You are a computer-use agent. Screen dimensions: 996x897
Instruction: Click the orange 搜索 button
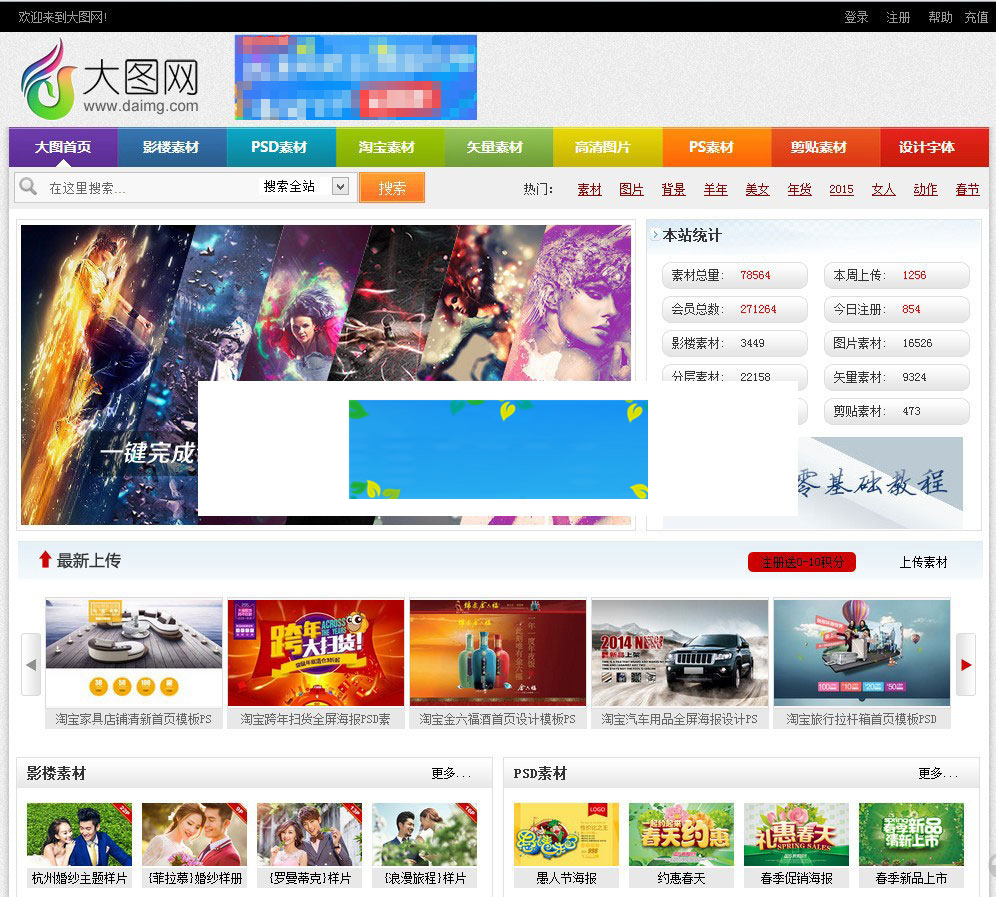[x=392, y=187]
